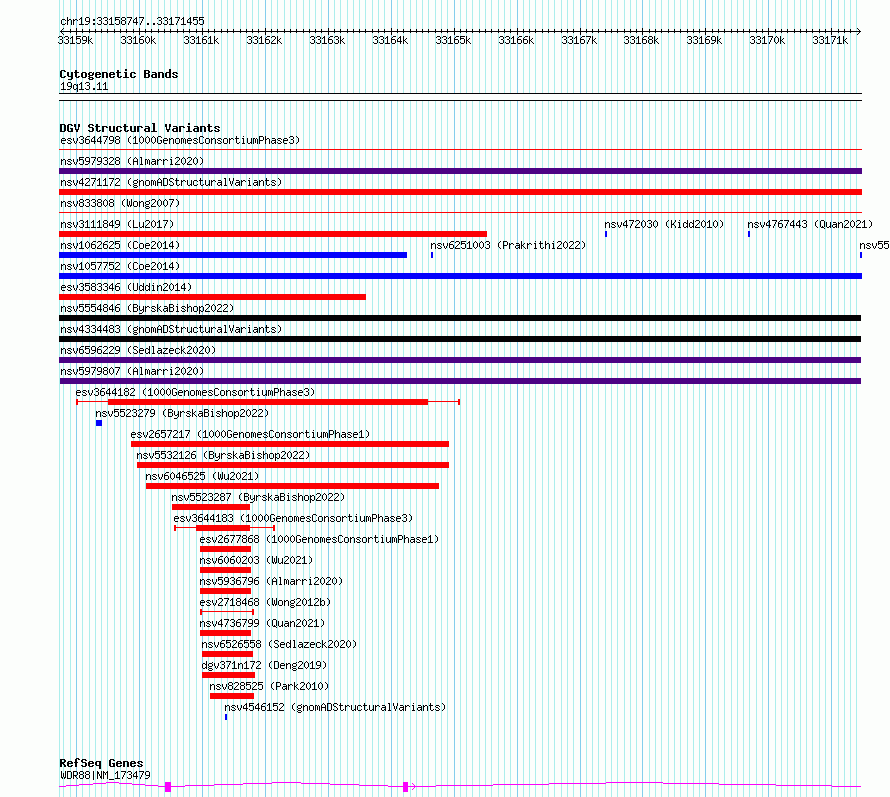Click the 33165k ruler position
The height and width of the screenshot is (797, 890).
[x=453, y=40]
